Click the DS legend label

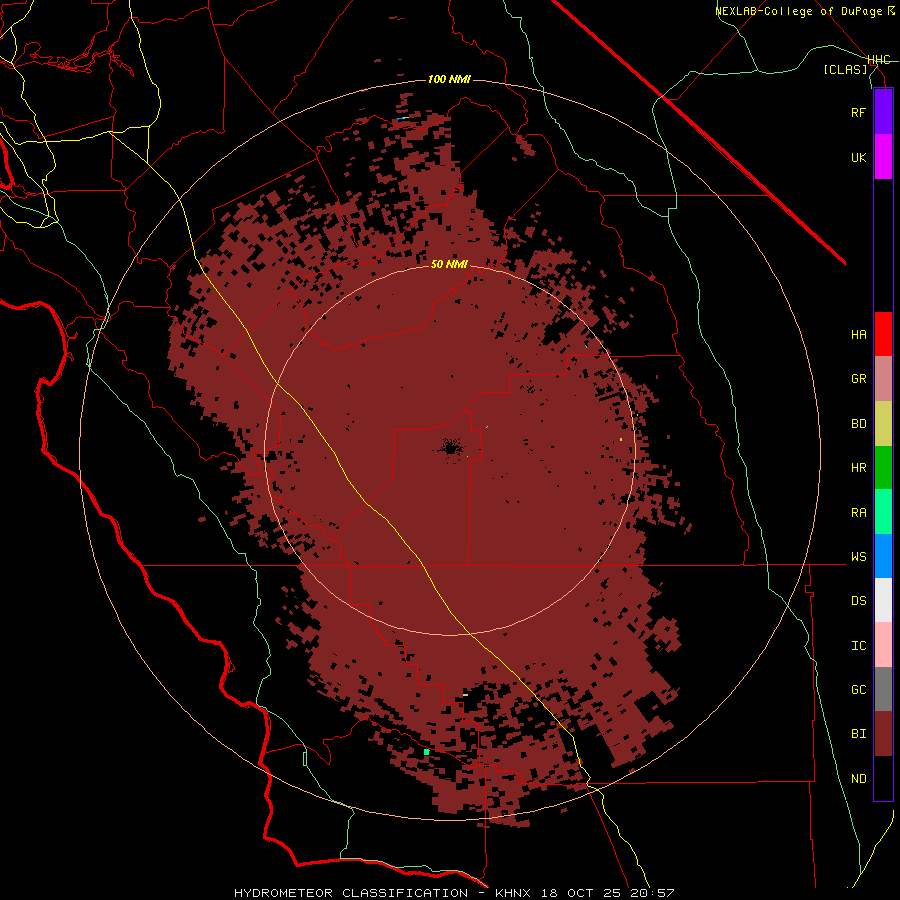click(x=859, y=601)
